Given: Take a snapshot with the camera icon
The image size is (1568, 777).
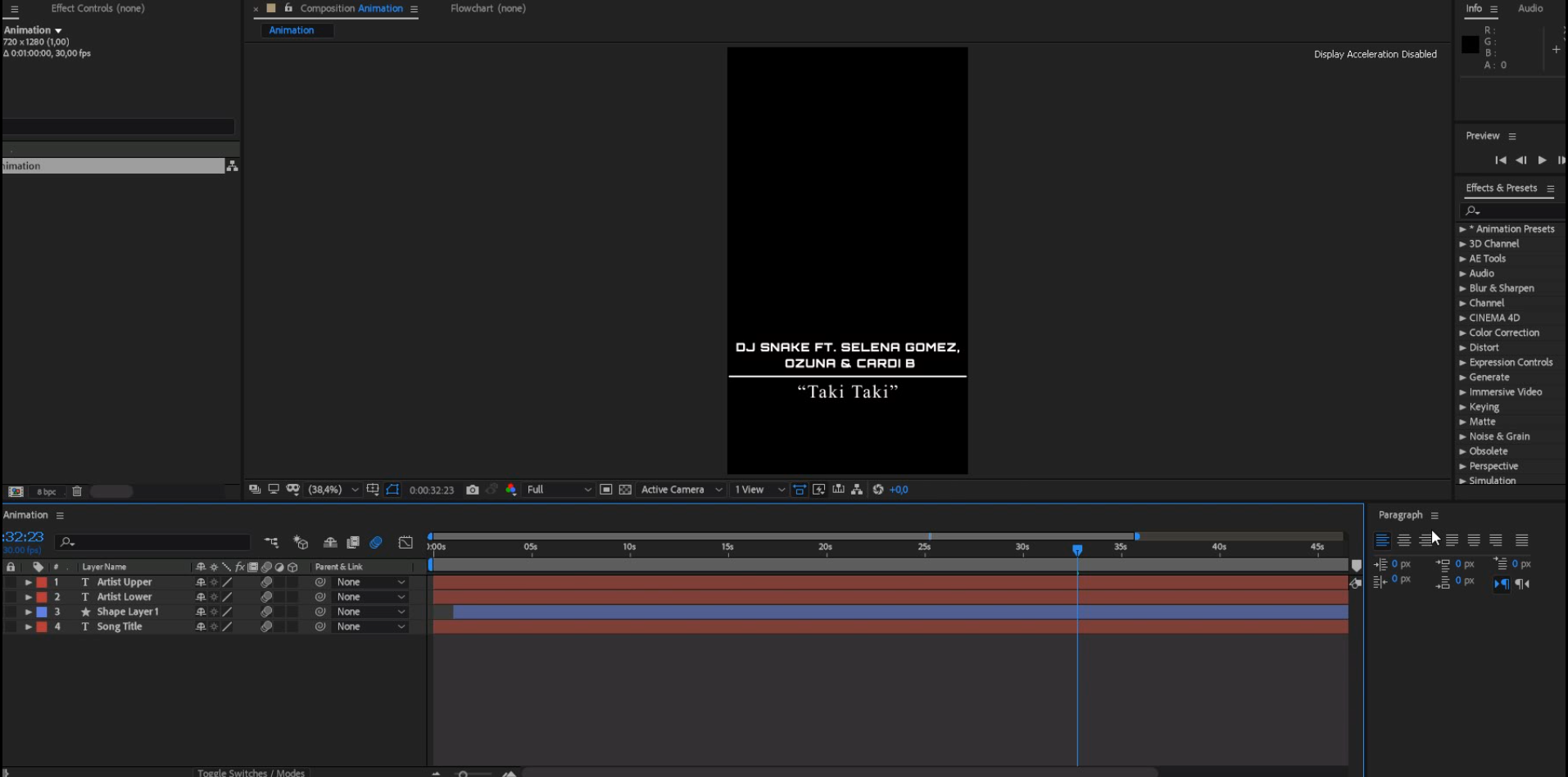Looking at the screenshot, I should 472,490.
